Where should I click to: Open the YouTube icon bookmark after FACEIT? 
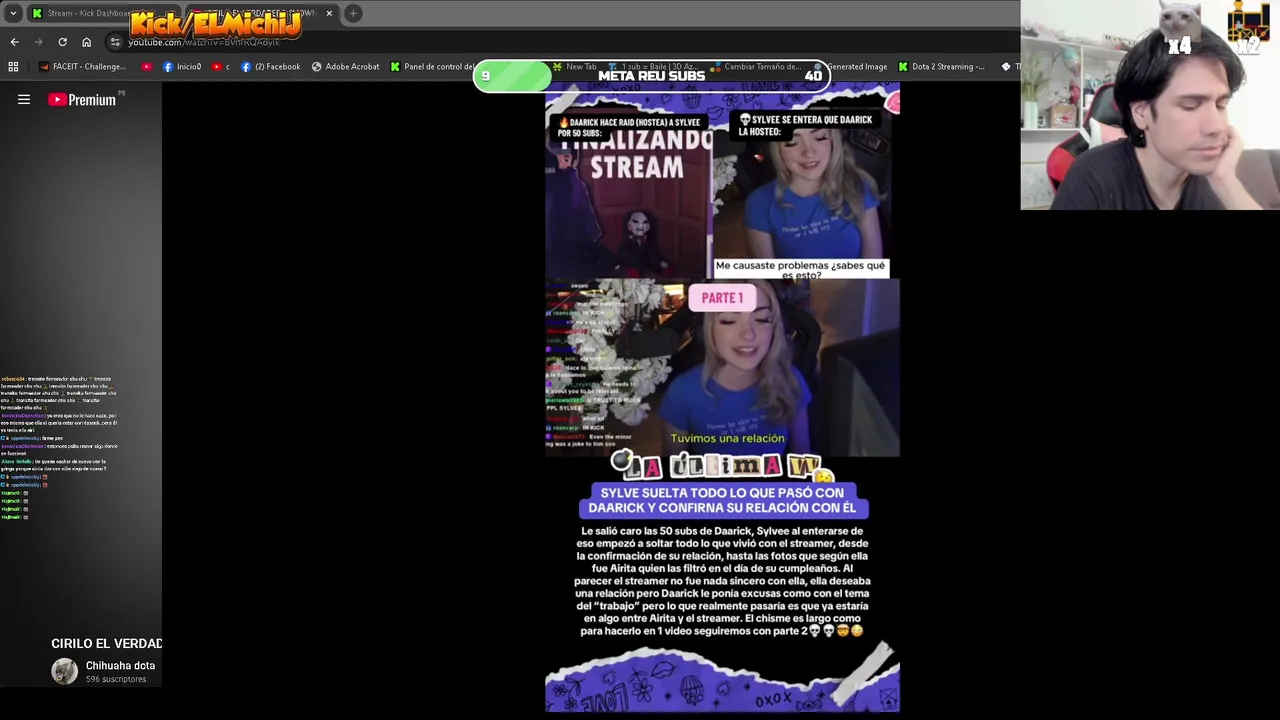pyautogui.click(x=147, y=67)
